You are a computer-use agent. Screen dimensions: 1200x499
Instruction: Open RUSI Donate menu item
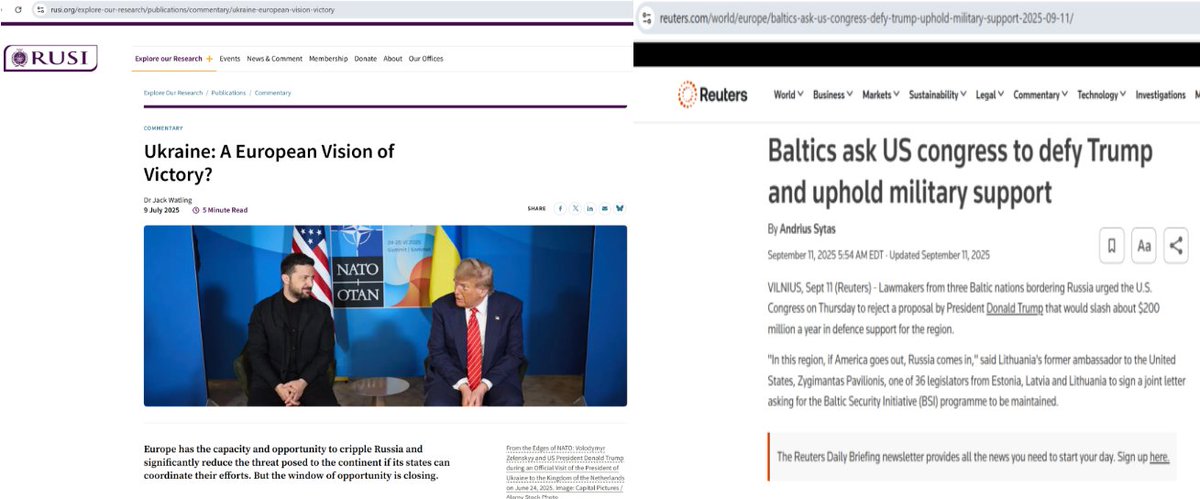[365, 59]
